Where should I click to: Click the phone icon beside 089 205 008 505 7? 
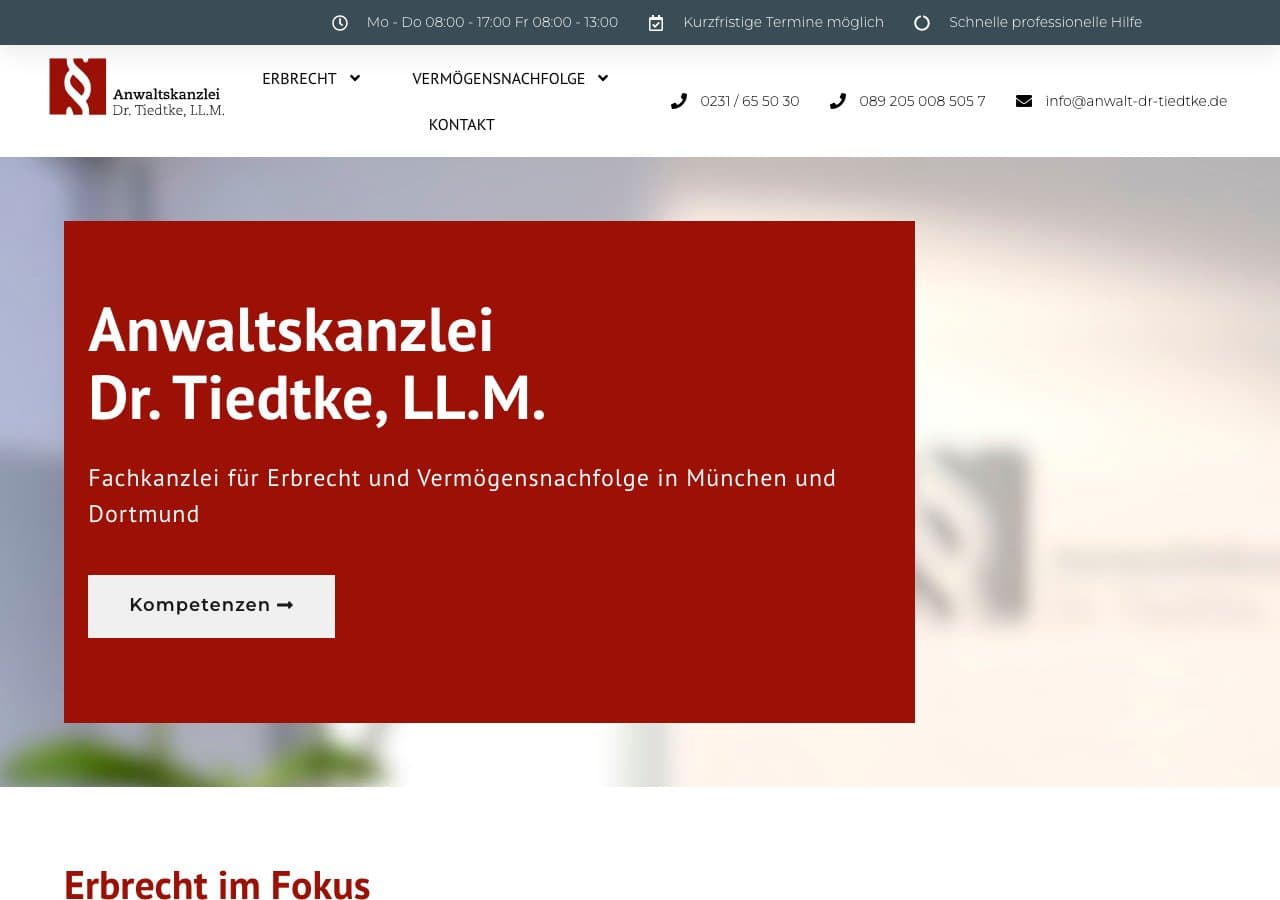(x=837, y=100)
